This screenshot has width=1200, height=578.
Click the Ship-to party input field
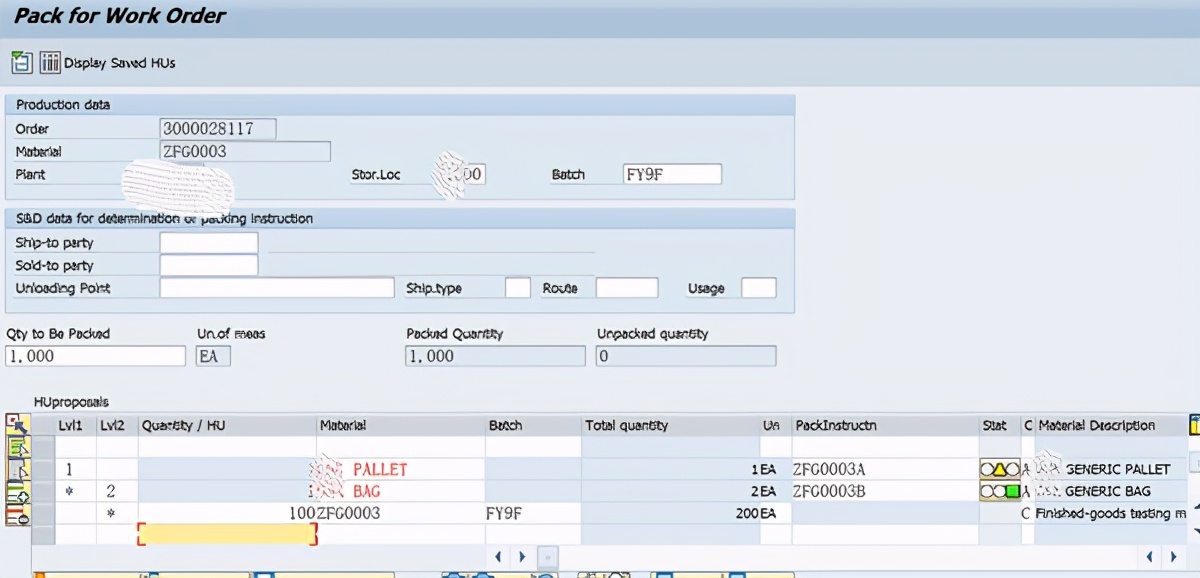(208, 243)
